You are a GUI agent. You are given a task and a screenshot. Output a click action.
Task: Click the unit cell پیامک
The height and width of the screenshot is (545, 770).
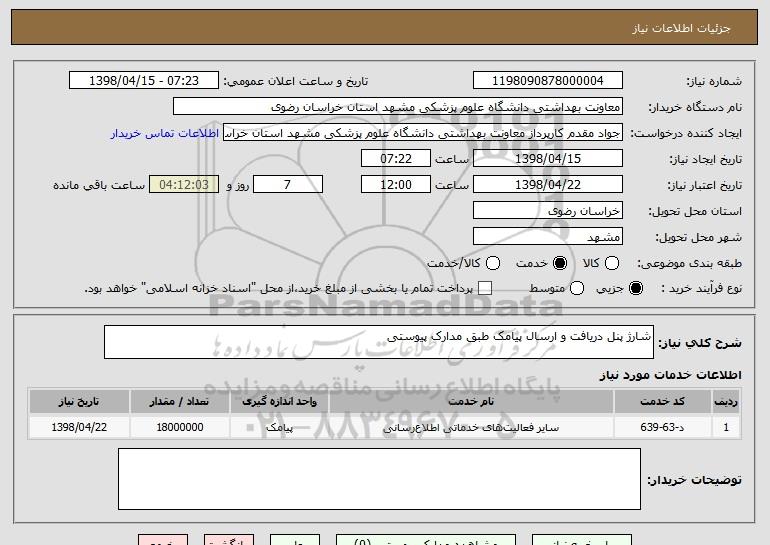(x=279, y=427)
